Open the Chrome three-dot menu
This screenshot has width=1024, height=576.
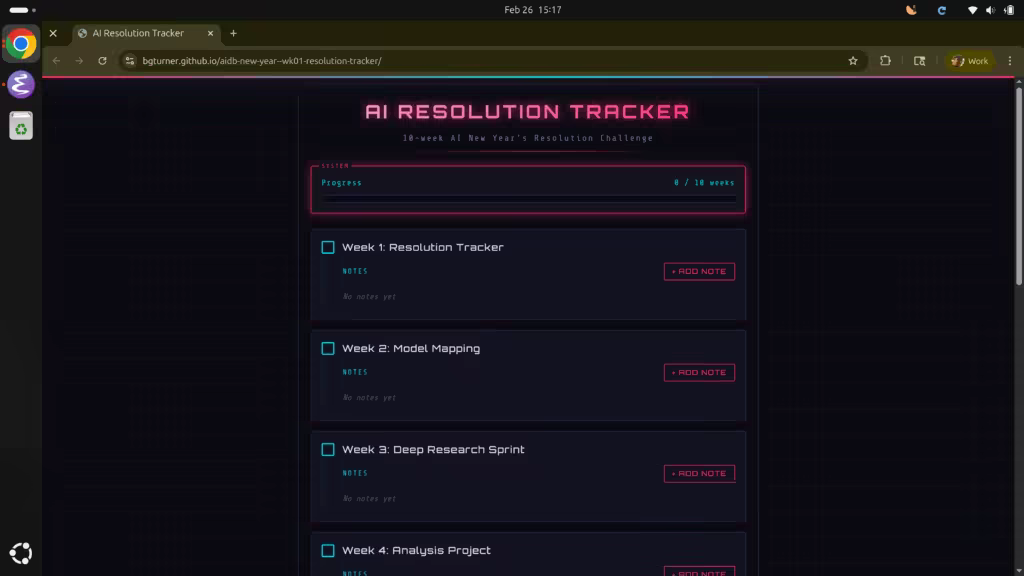tap(1010, 61)
